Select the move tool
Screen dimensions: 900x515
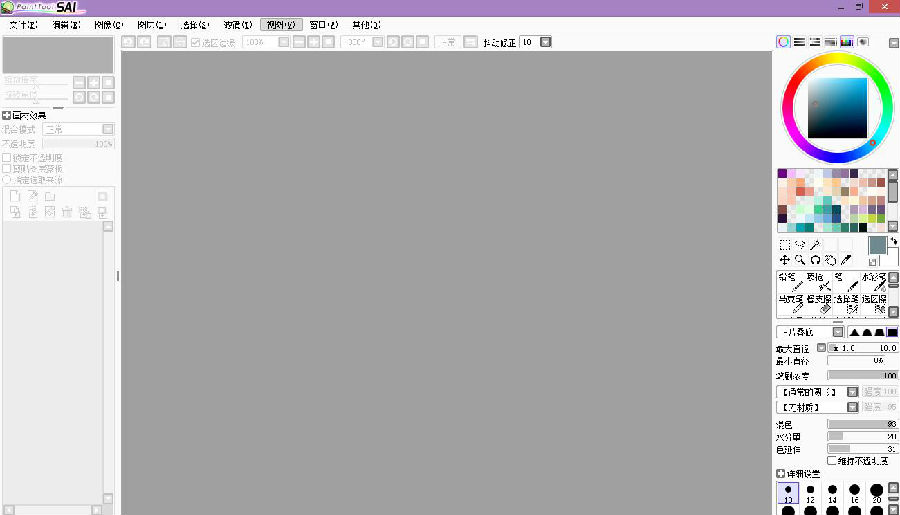tap(785, 260)
